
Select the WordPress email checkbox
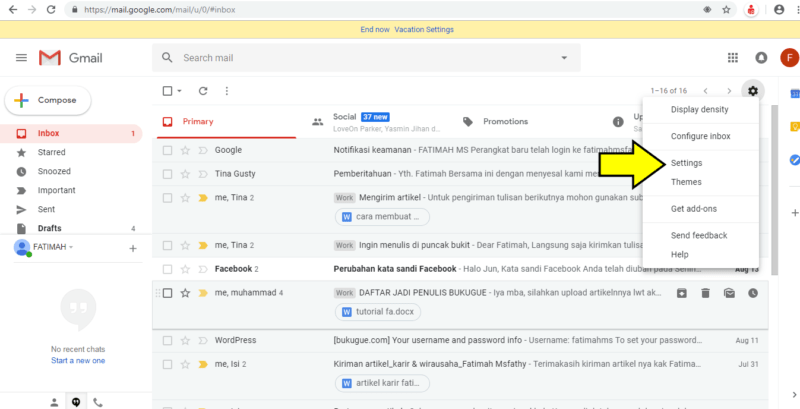tap(167, 340)
